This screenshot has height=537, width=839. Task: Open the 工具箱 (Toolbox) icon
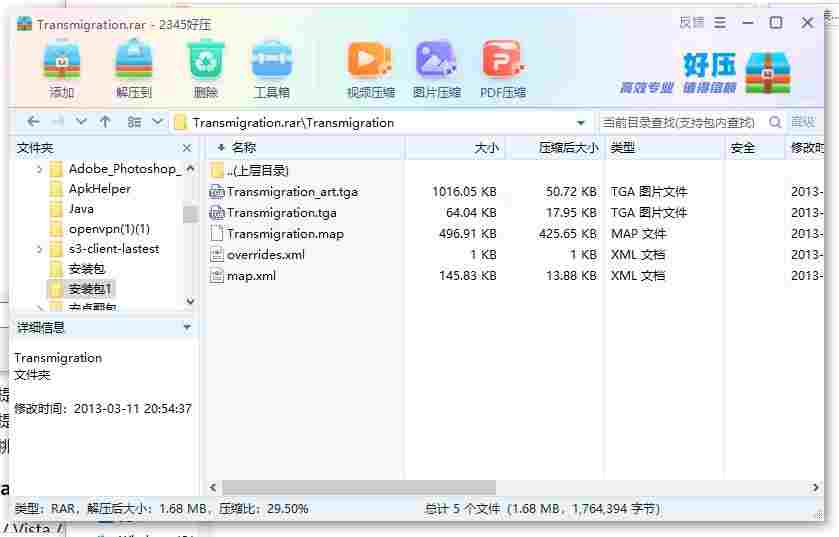[x=272, y=70]
